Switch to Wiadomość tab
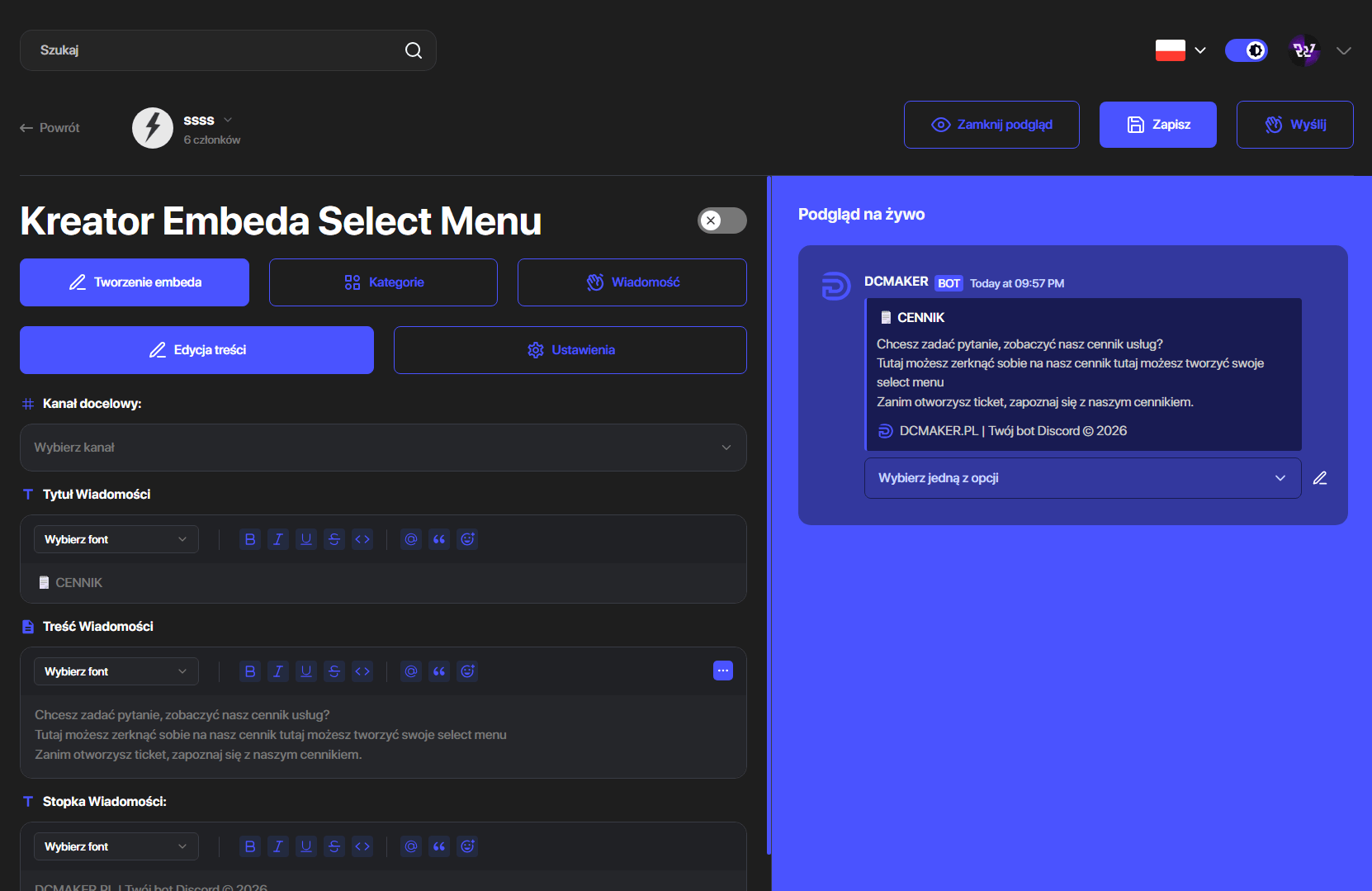Screen dimensions: 1372x891 click(x=632, y=282)
